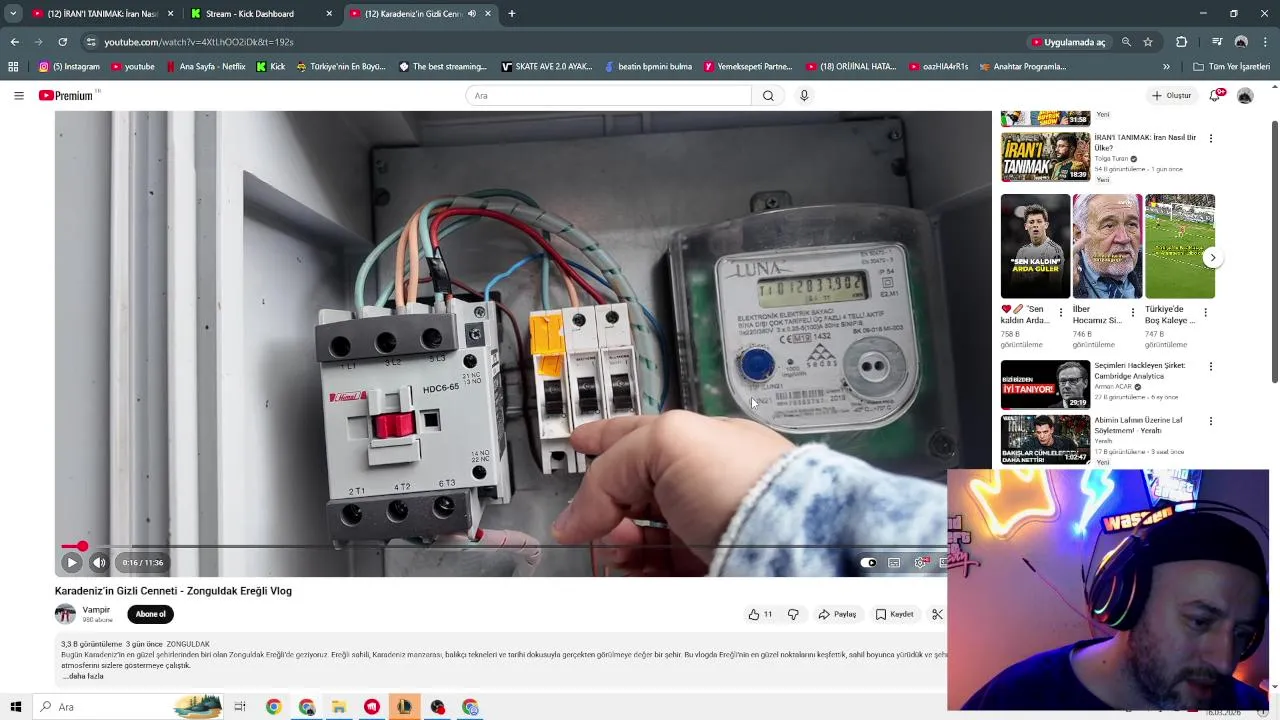Image resolution: width=1280 pixels, height=720 pixels.
Task: Open options for Abimin Lafının Üzerine video
Action: [x=1210, y=421]
